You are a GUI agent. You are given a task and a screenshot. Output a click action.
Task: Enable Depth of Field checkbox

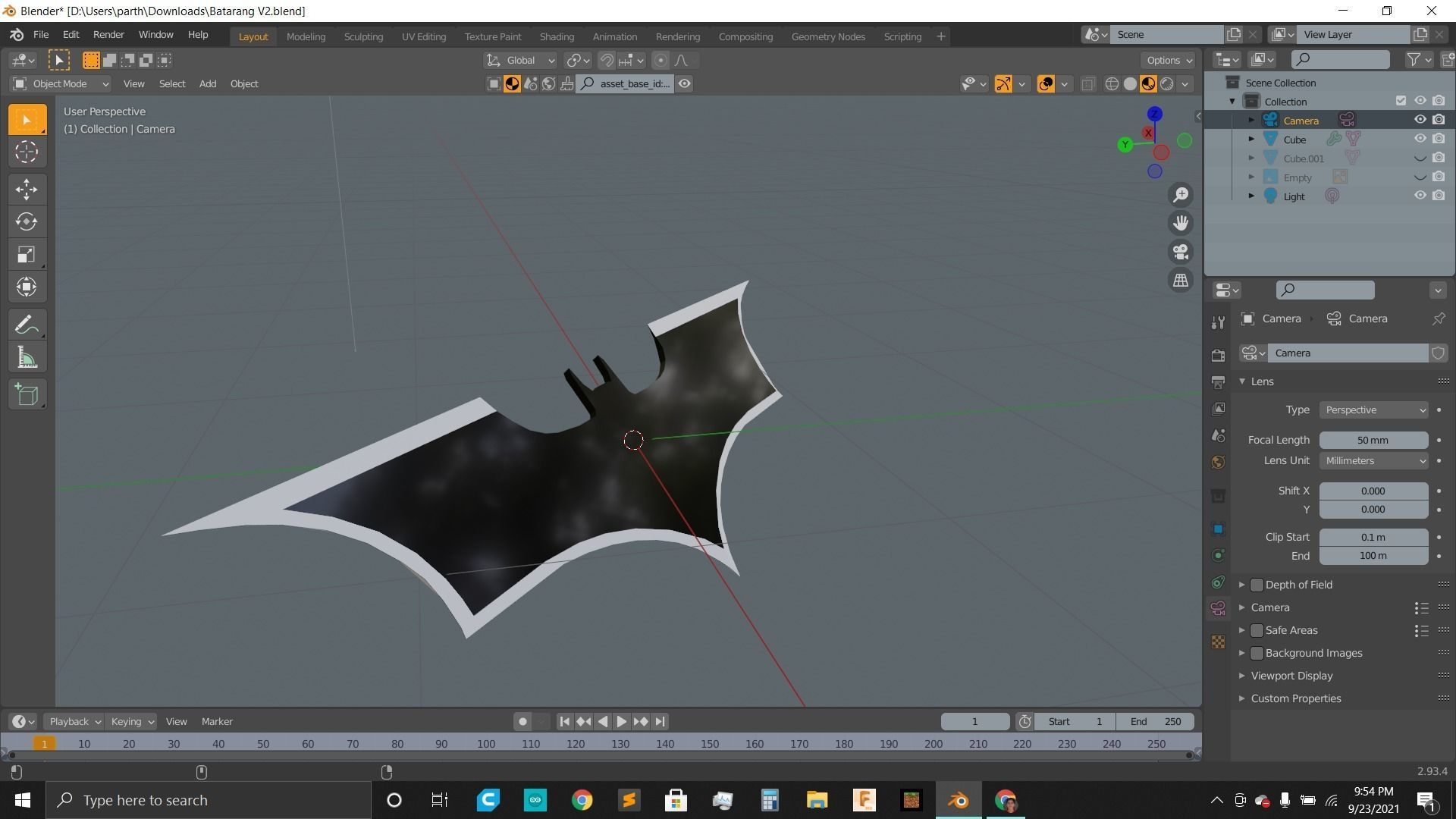[x=1257, y=585]
